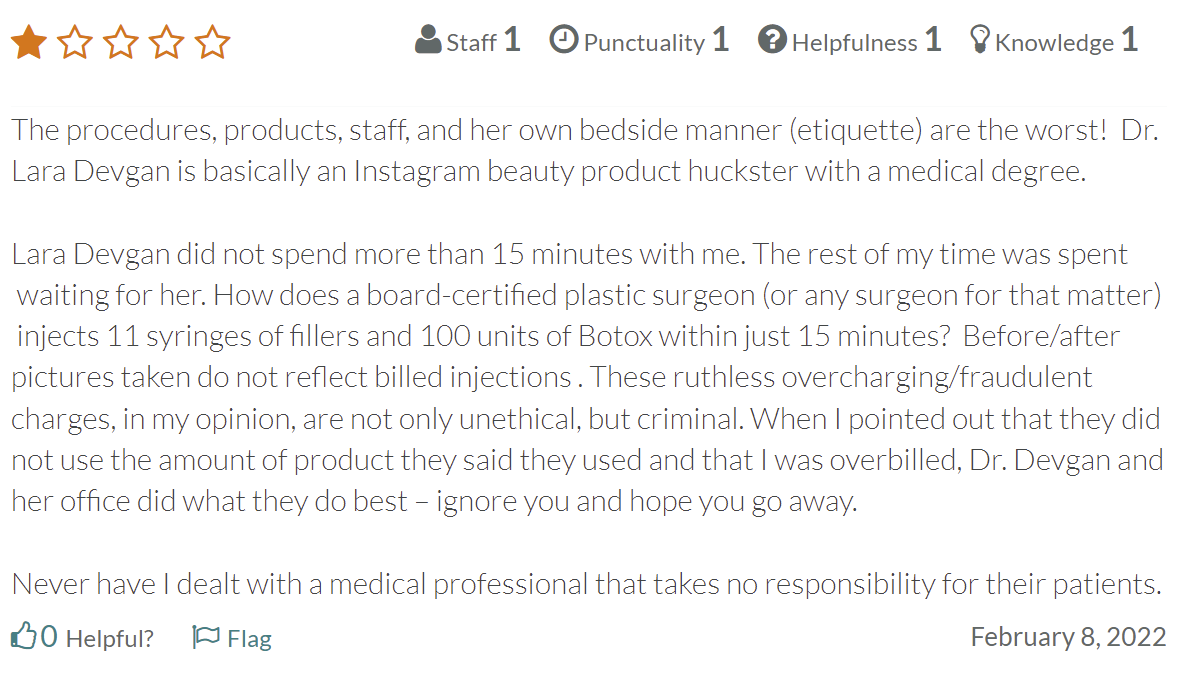Click the helpful vote count zero
Screen dimensions: 1194x689
point(48,637)
